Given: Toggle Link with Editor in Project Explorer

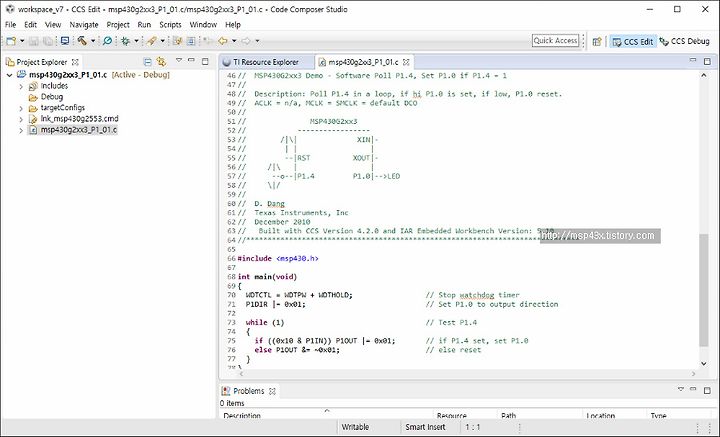Looking at the screenshot, I should [x=161, y=62].
